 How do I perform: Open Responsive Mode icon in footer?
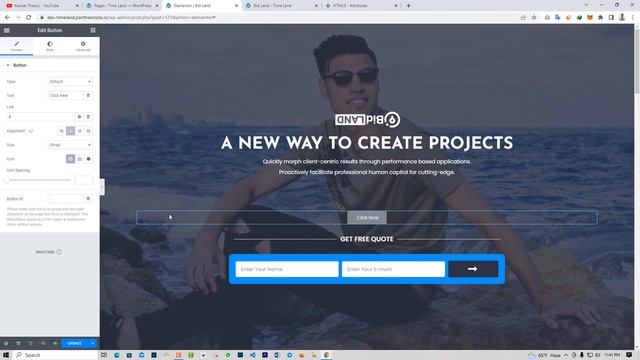pos(43,343)
